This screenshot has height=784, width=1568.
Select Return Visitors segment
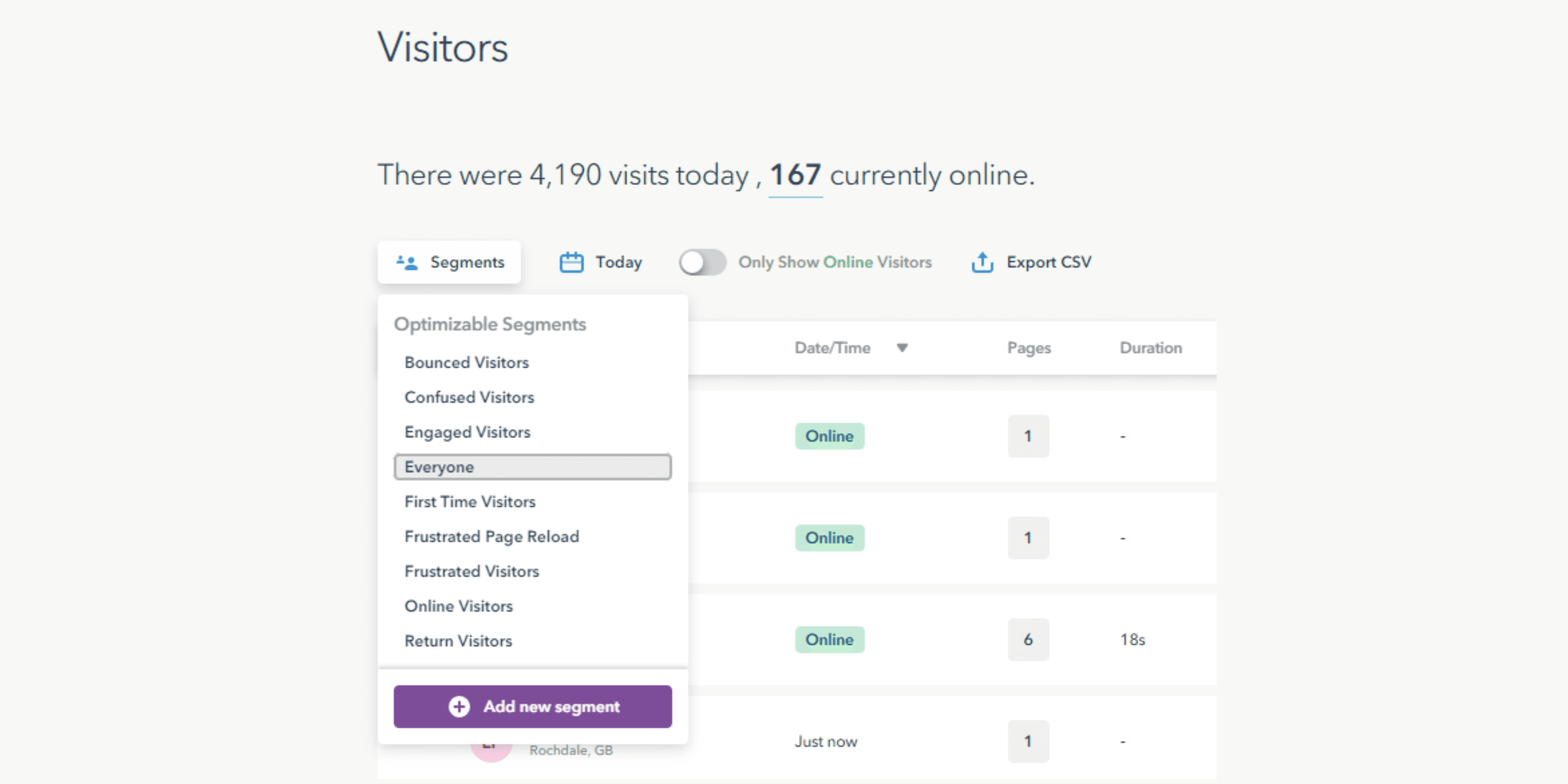pos(458,641)
